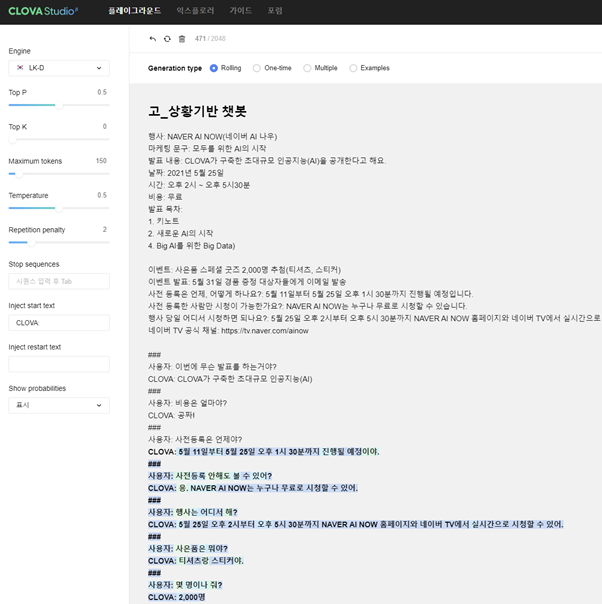Viewport: 602px width, 604px height.
Task: Click the line '사용자: 이번에 무슨 발표를 하는거야?'
Action: pos(212,366)
